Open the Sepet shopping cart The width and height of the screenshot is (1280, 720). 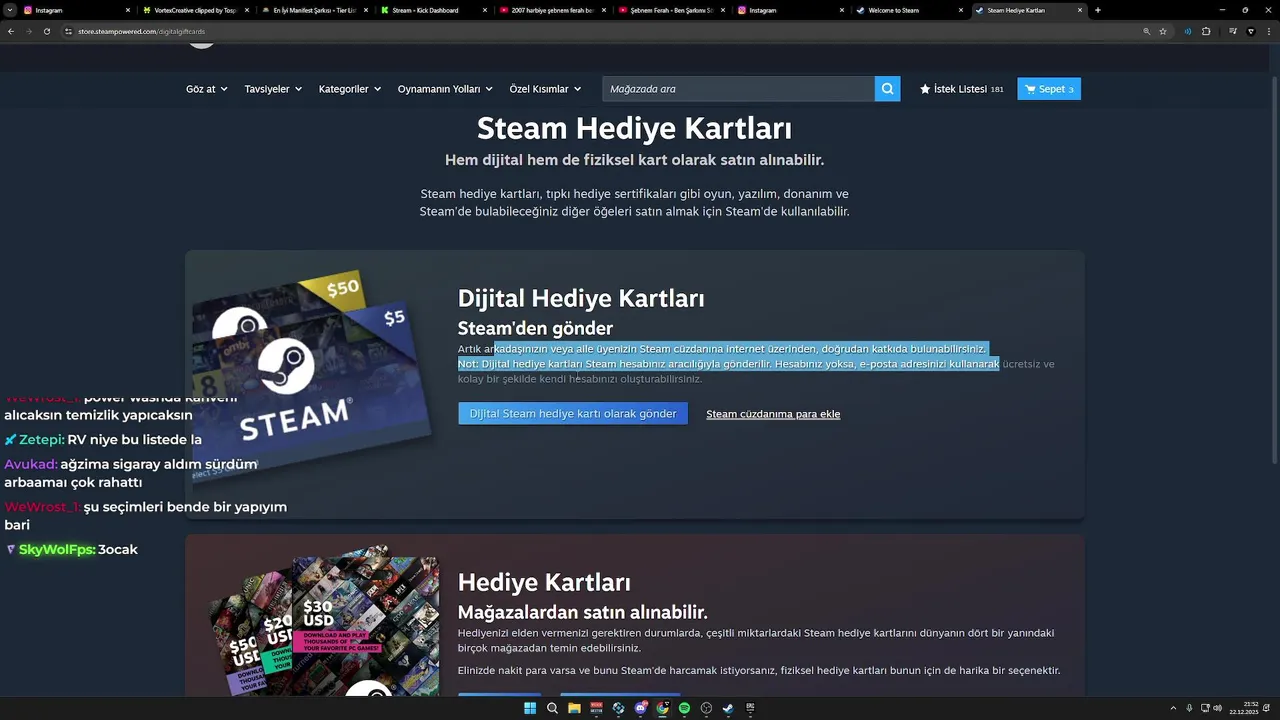pos(1049,89)
